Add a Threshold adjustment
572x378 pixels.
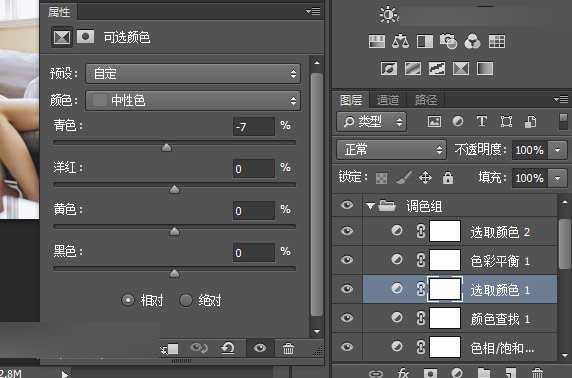tap(437, 68)
